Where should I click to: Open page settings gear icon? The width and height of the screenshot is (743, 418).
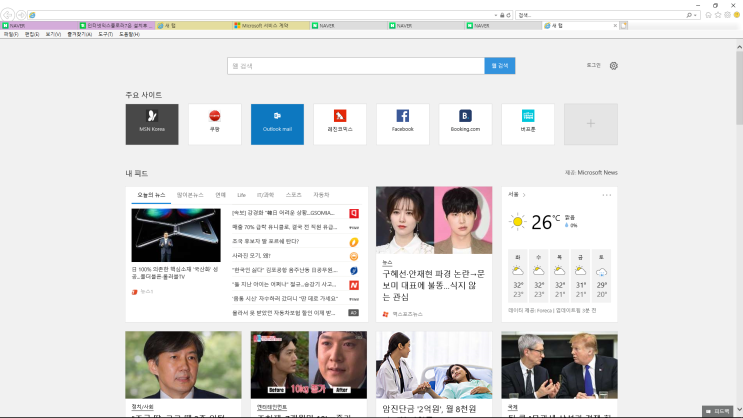614,66
